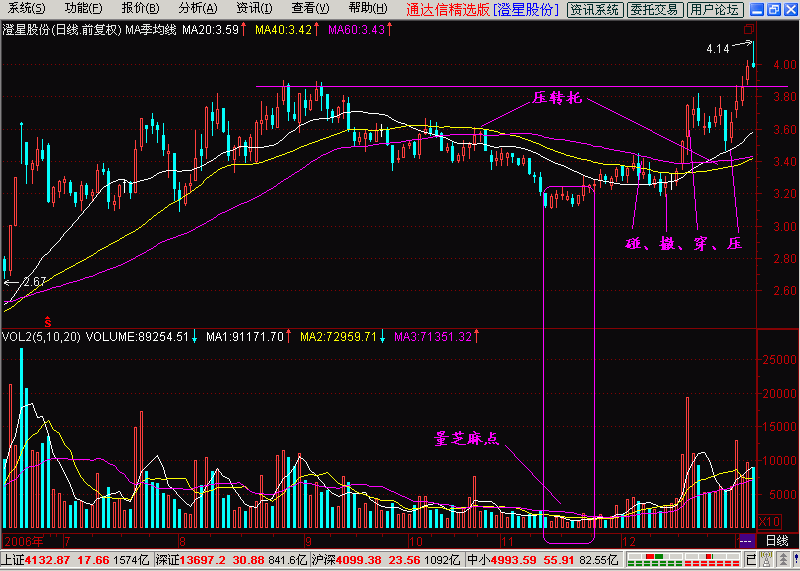Click the 已 icon in the status bar

pyautogui.click(x=751, y=559)
